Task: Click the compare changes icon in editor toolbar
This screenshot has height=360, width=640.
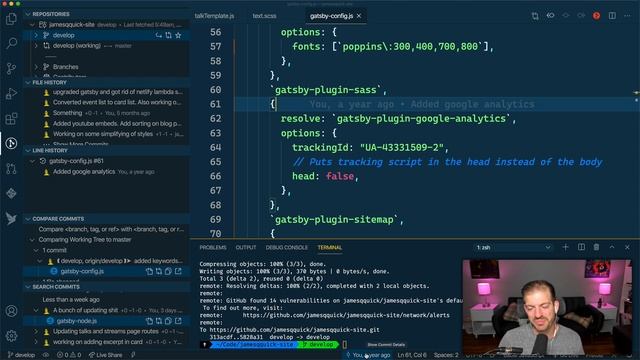Action: [535, 16]
